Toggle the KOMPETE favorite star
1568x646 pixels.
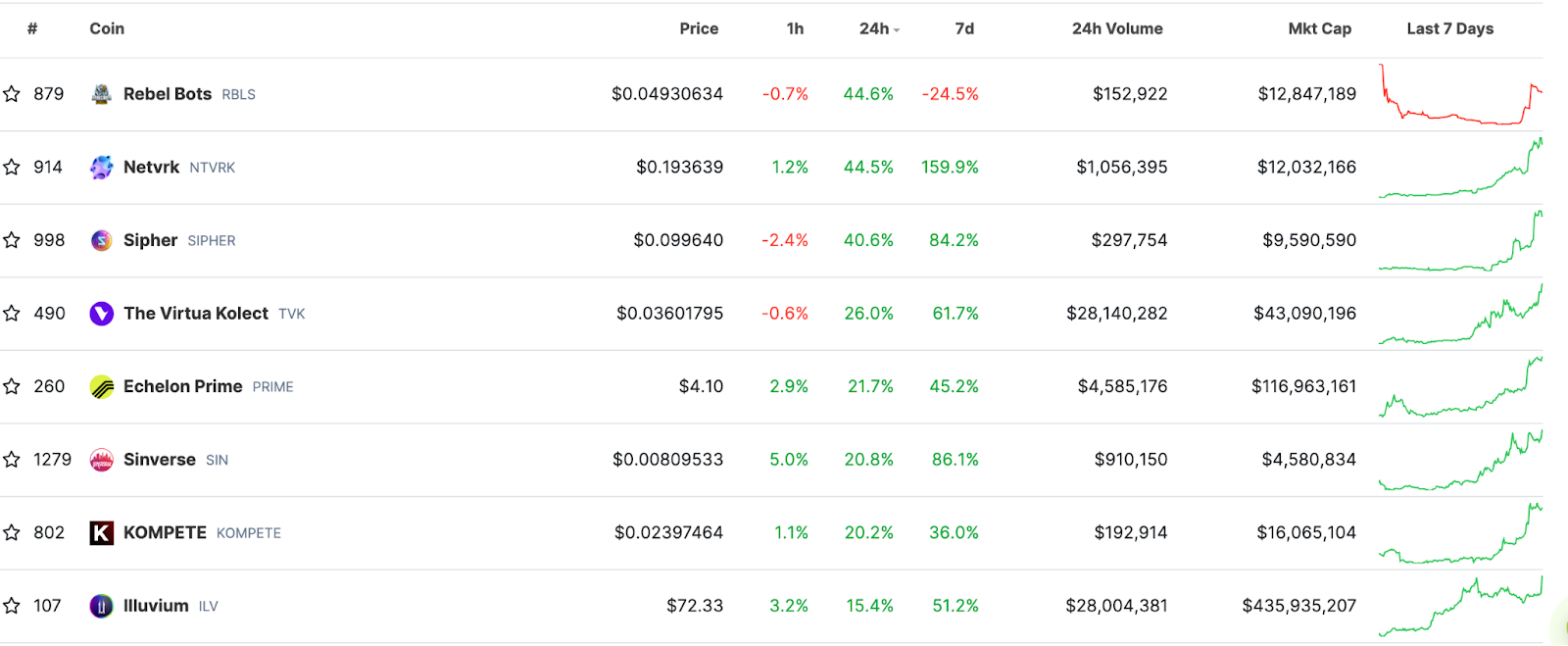click(12, 533)
